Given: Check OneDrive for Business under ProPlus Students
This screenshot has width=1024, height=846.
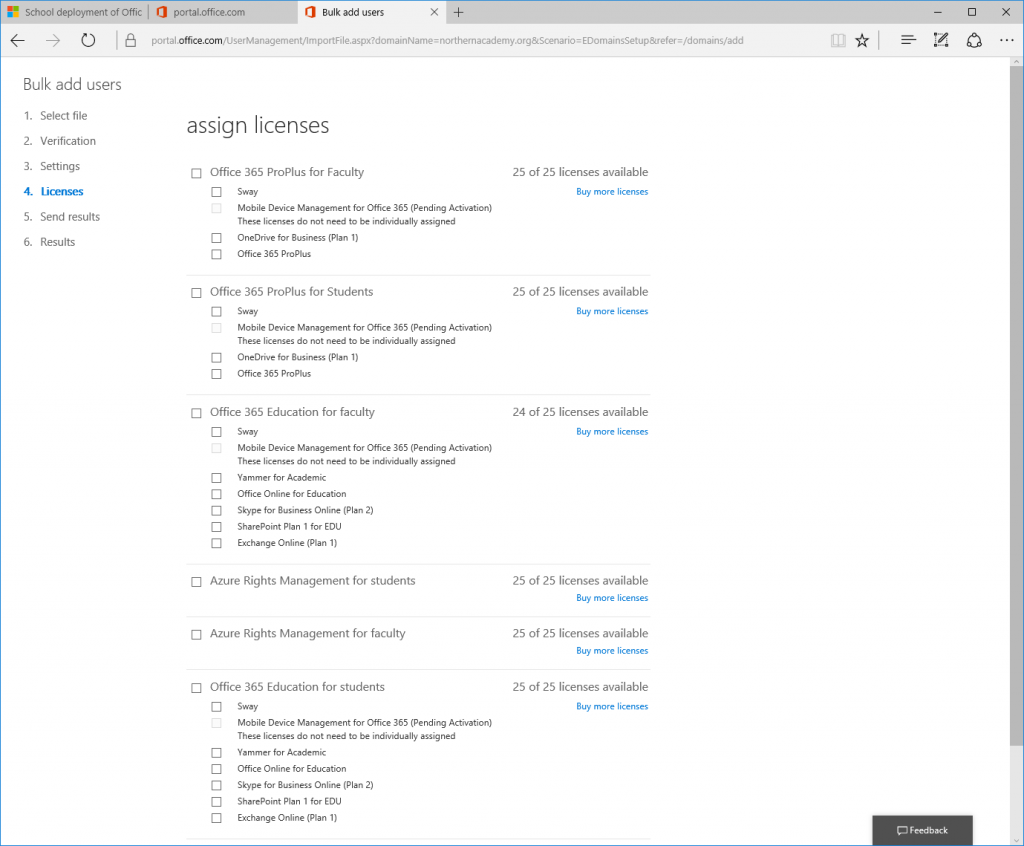Looking at the screenshot, I should [216, 357].
